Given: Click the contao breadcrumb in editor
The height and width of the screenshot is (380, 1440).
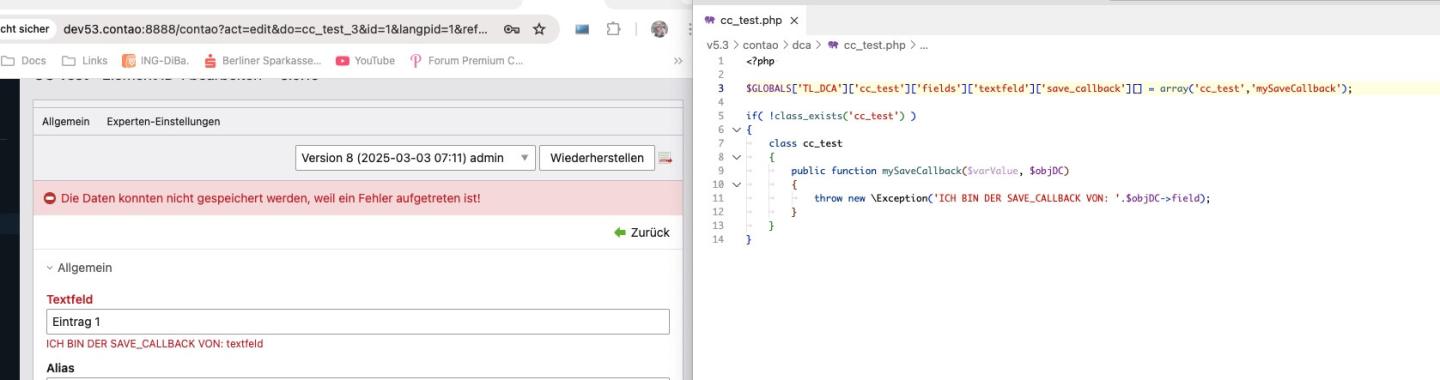Looking at the screenshot, I should [x=759, y=45].
